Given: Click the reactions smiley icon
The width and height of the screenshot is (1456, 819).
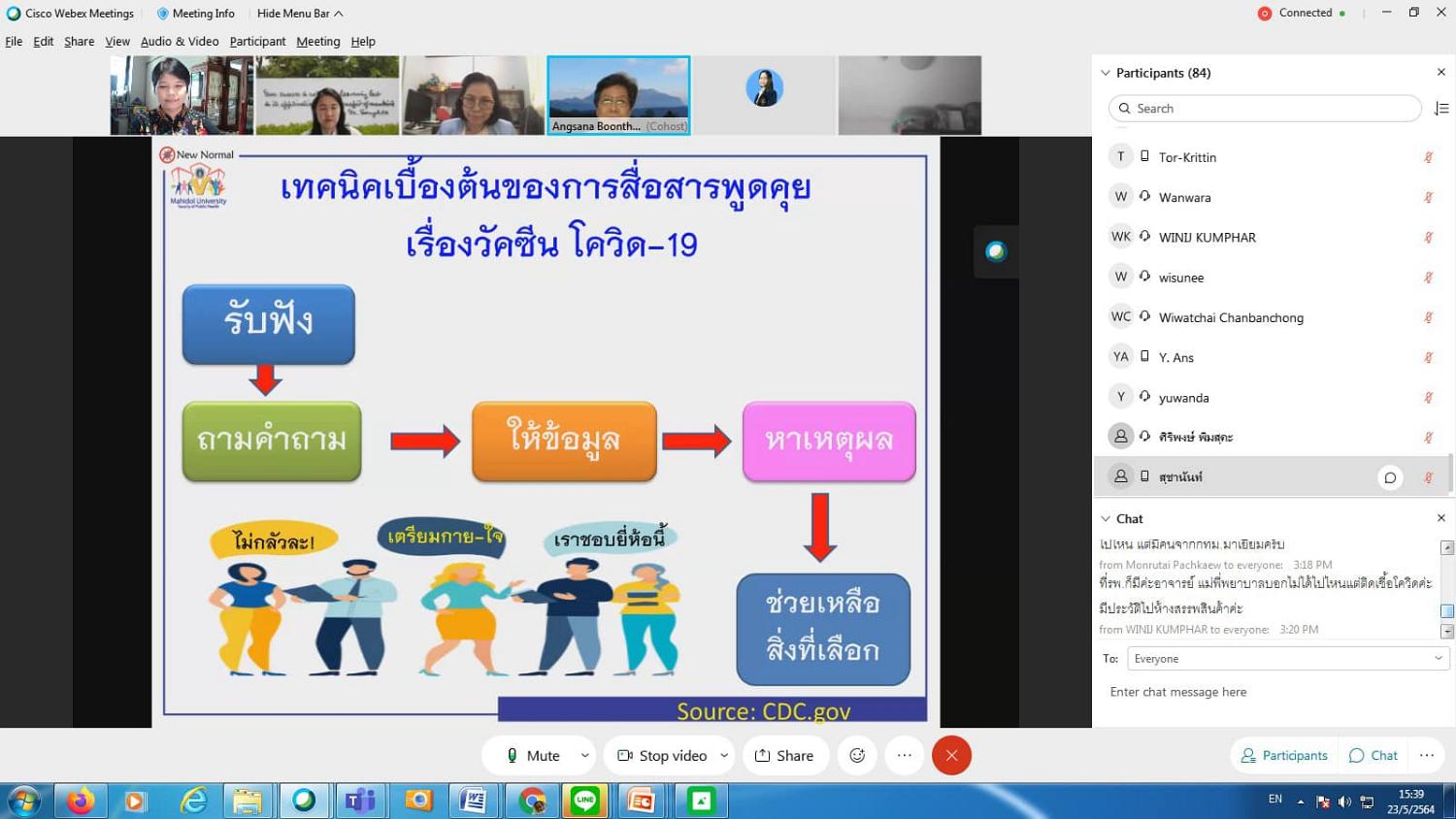Looking at the screenshot, I should point(857,755).
